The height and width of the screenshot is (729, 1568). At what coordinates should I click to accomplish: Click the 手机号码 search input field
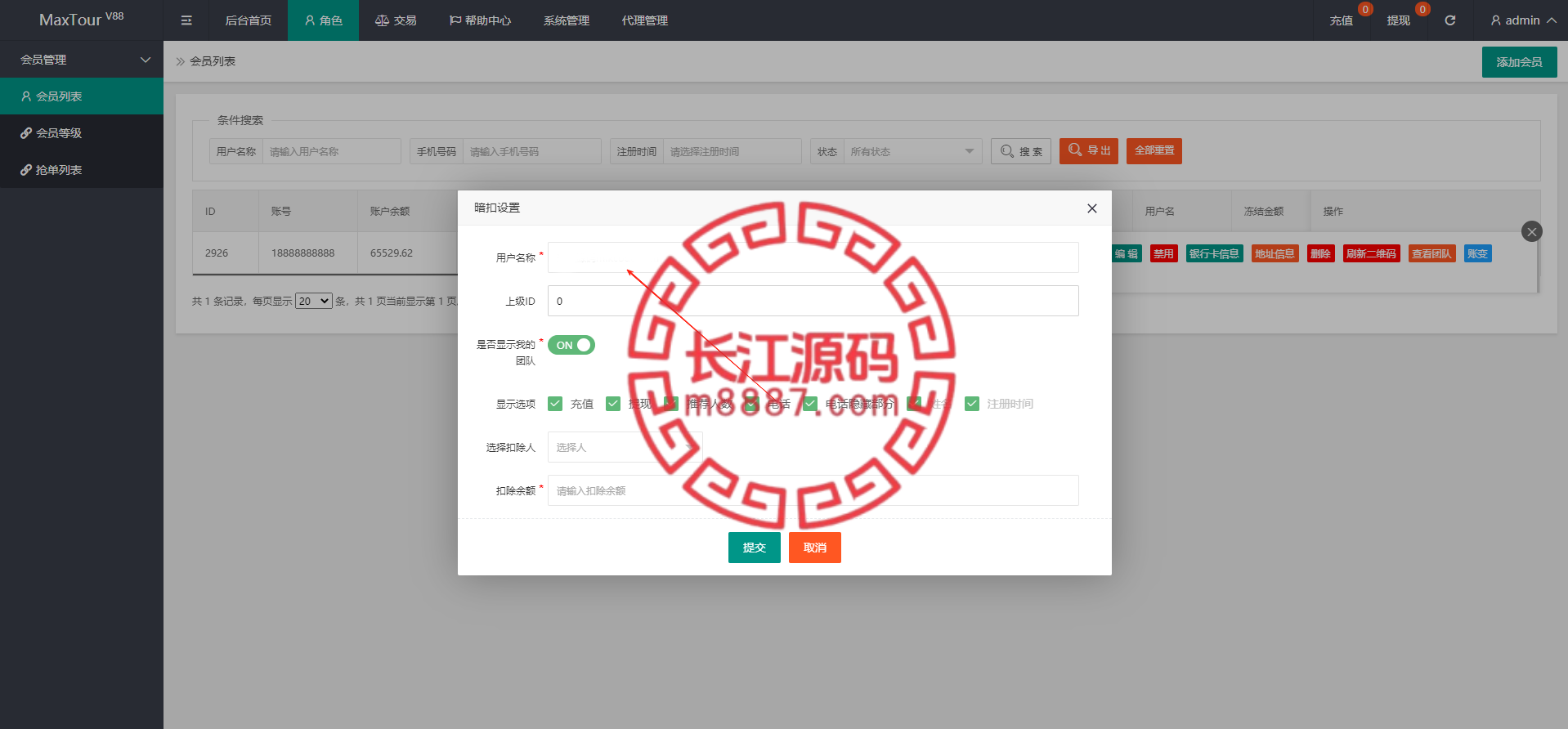click(x=531, y=151)
